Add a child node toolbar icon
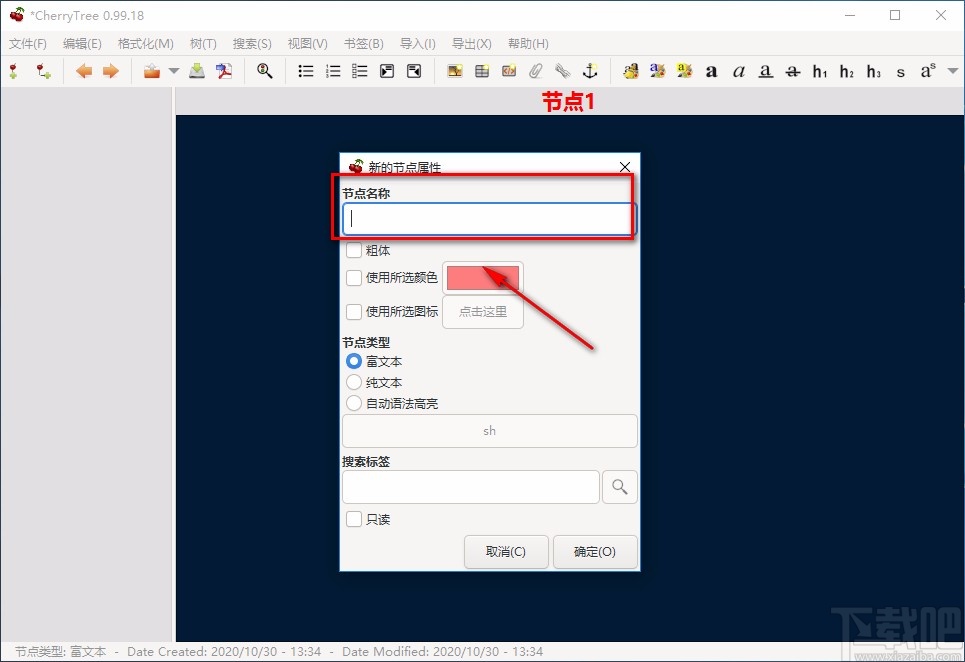 click(x=43, y=71)
